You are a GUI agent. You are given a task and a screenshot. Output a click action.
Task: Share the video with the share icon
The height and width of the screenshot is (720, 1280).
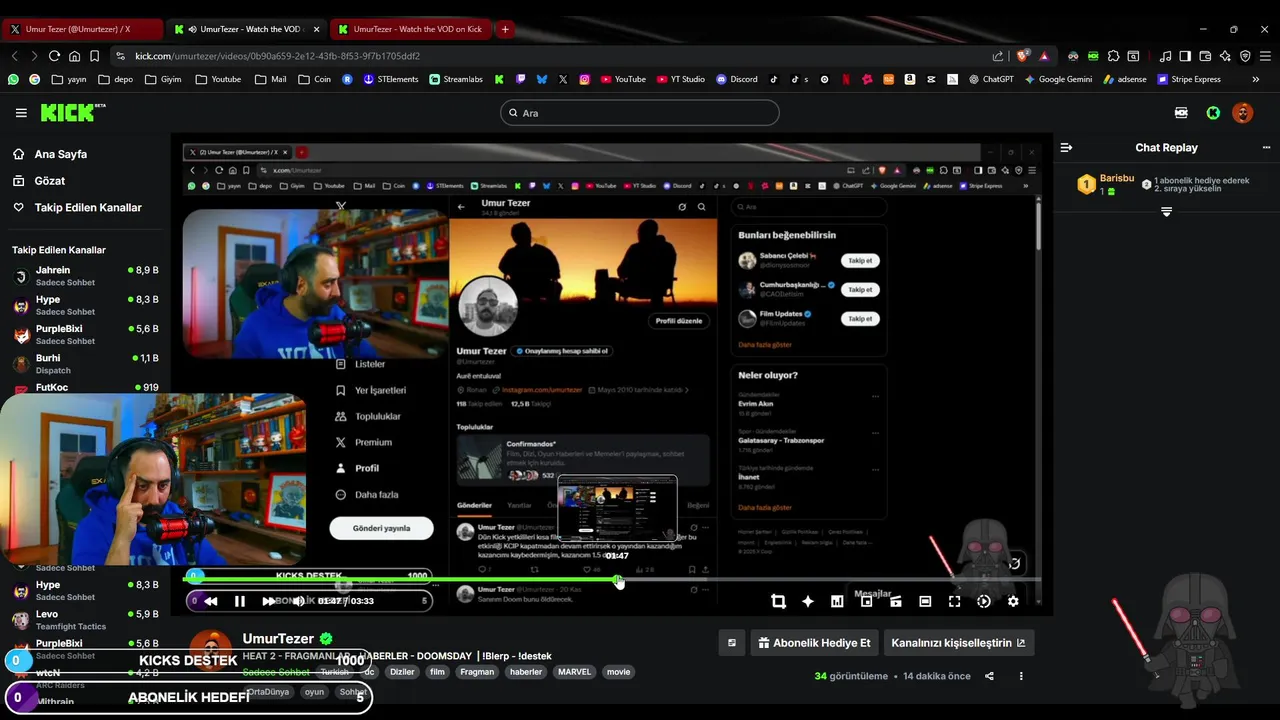[x=989, y=676]
